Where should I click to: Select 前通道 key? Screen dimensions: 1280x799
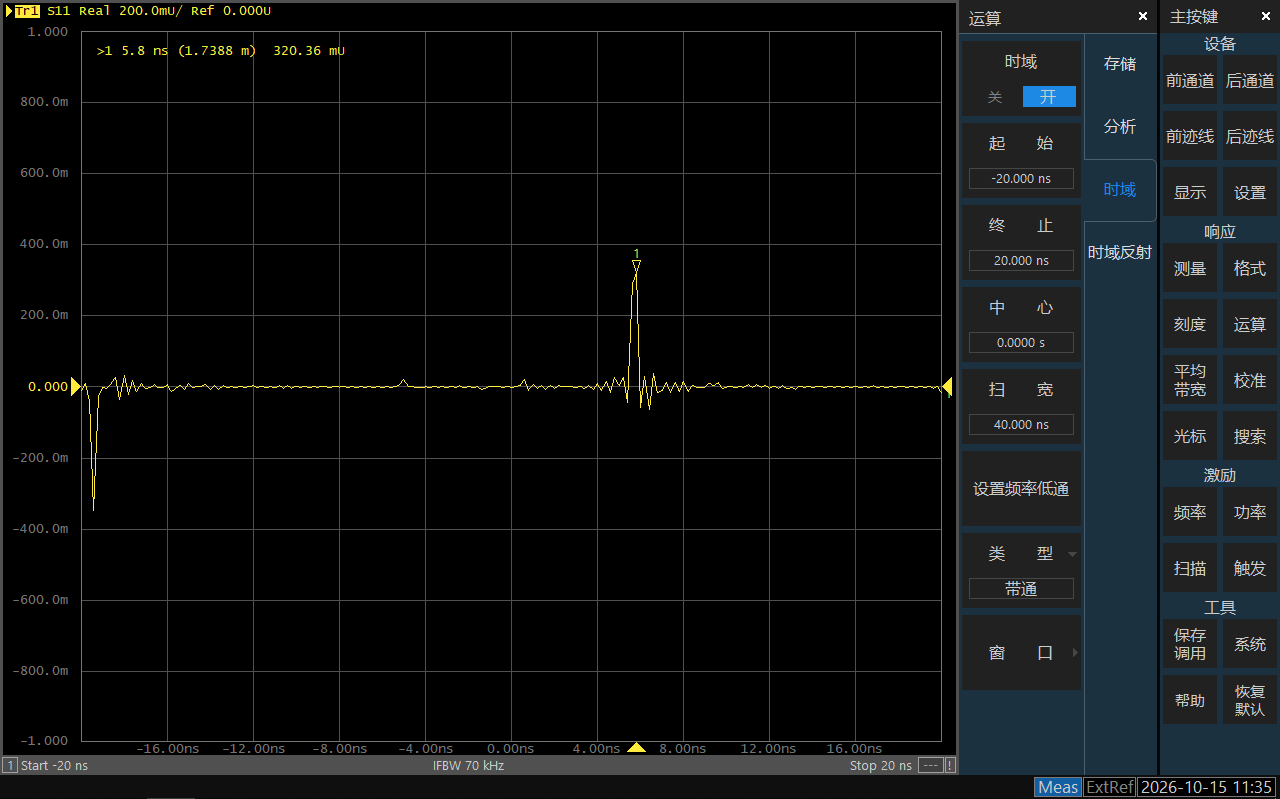tap(1190, 81)
